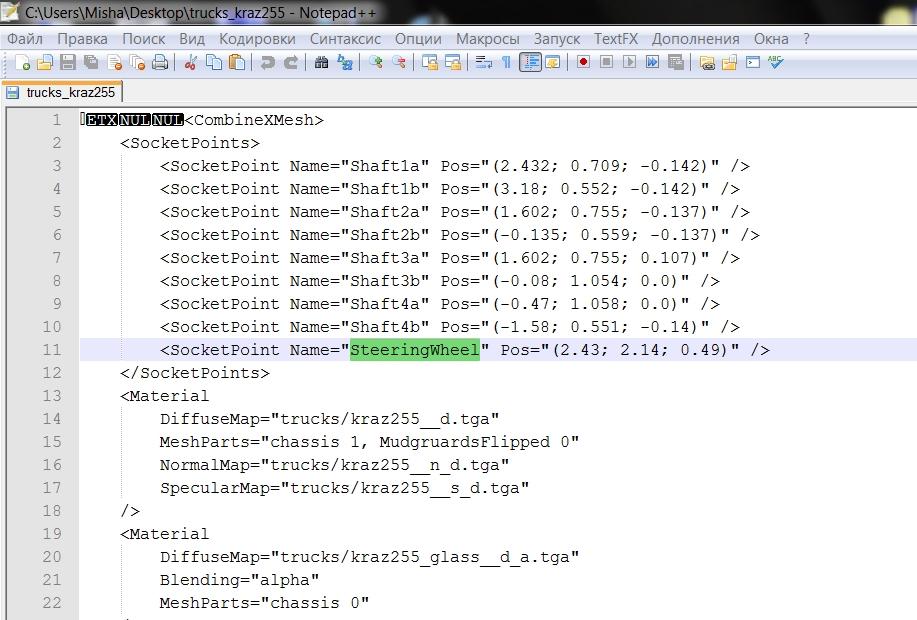Open Find with the binoculars icon
The width and height of the screenshot is (917, 620).
[321, 62]
